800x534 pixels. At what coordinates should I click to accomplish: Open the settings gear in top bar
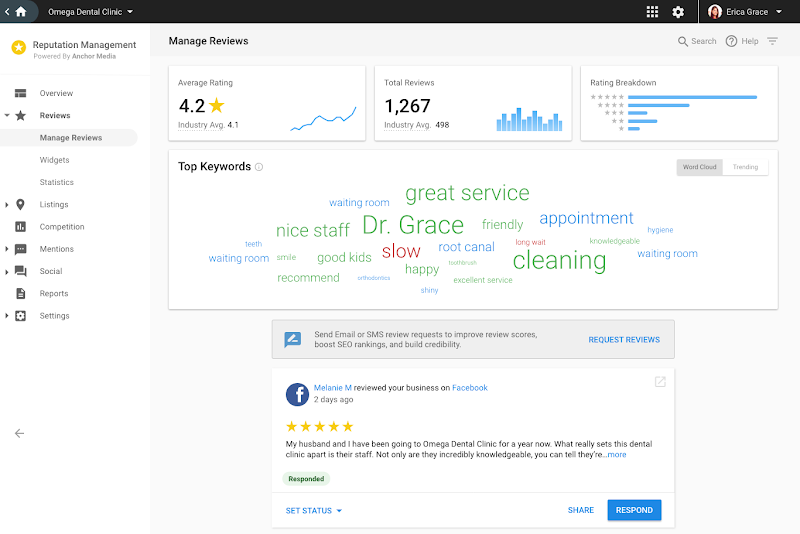click(x=678, y=12)
